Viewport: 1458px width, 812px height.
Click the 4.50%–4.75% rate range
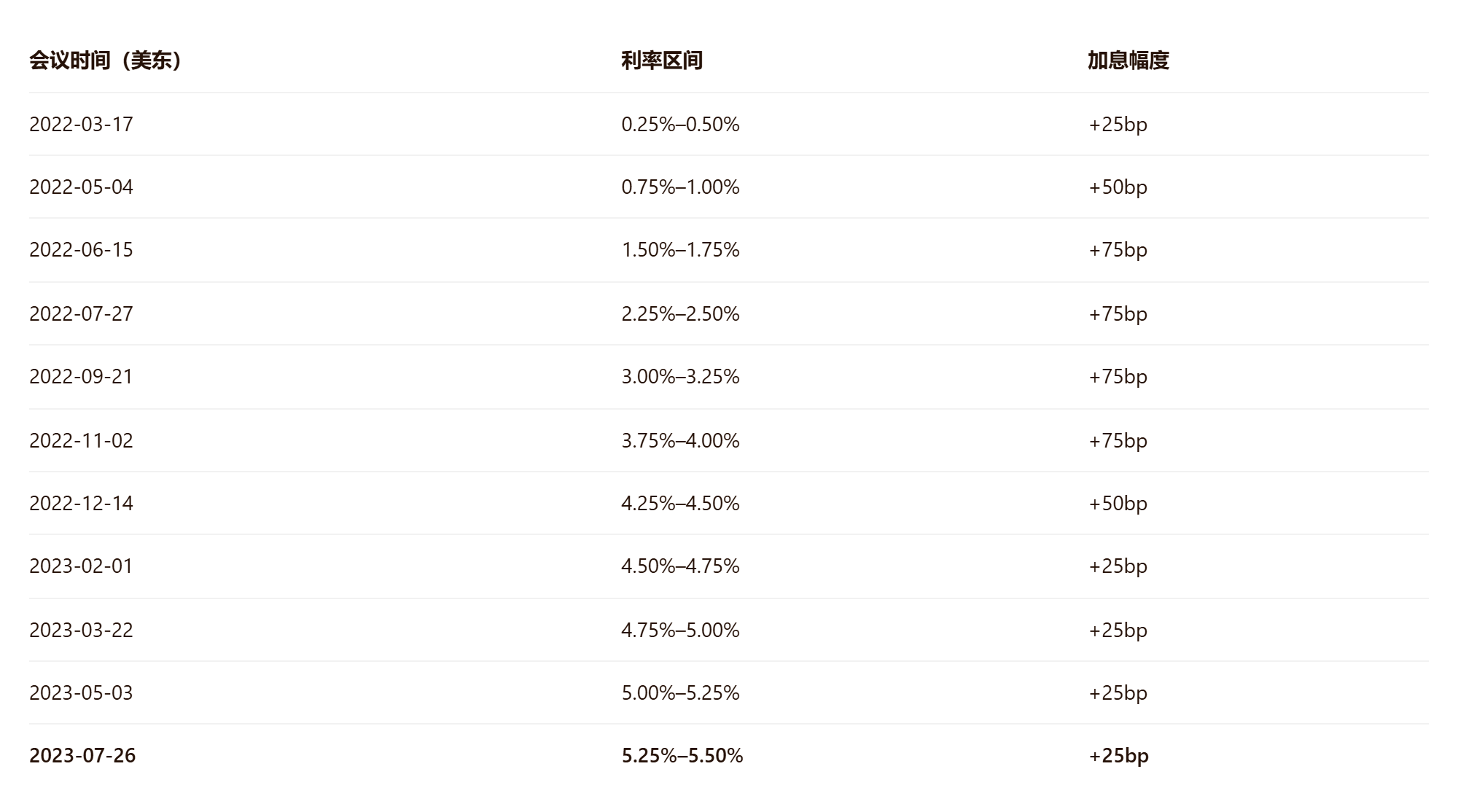[681, 566]
